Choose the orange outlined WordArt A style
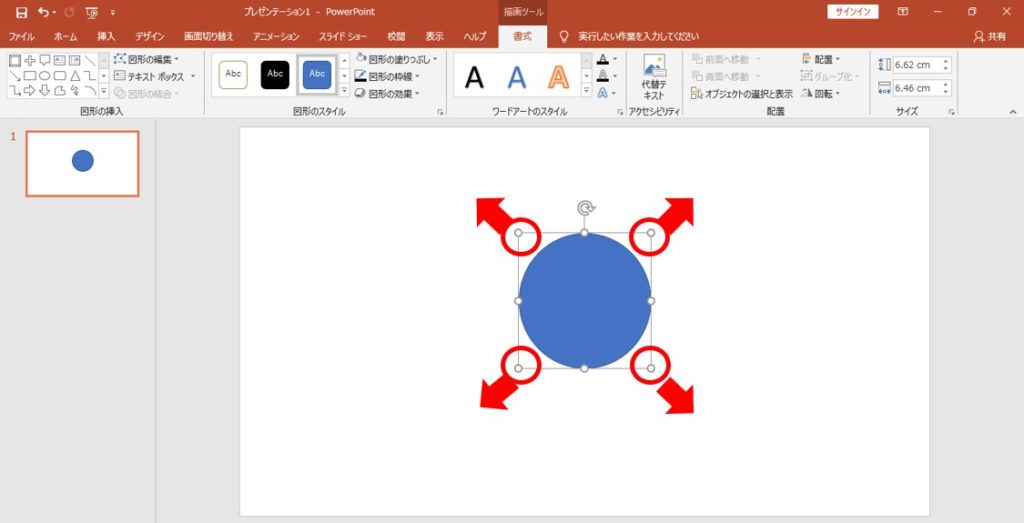 click(x=557, y=76)
